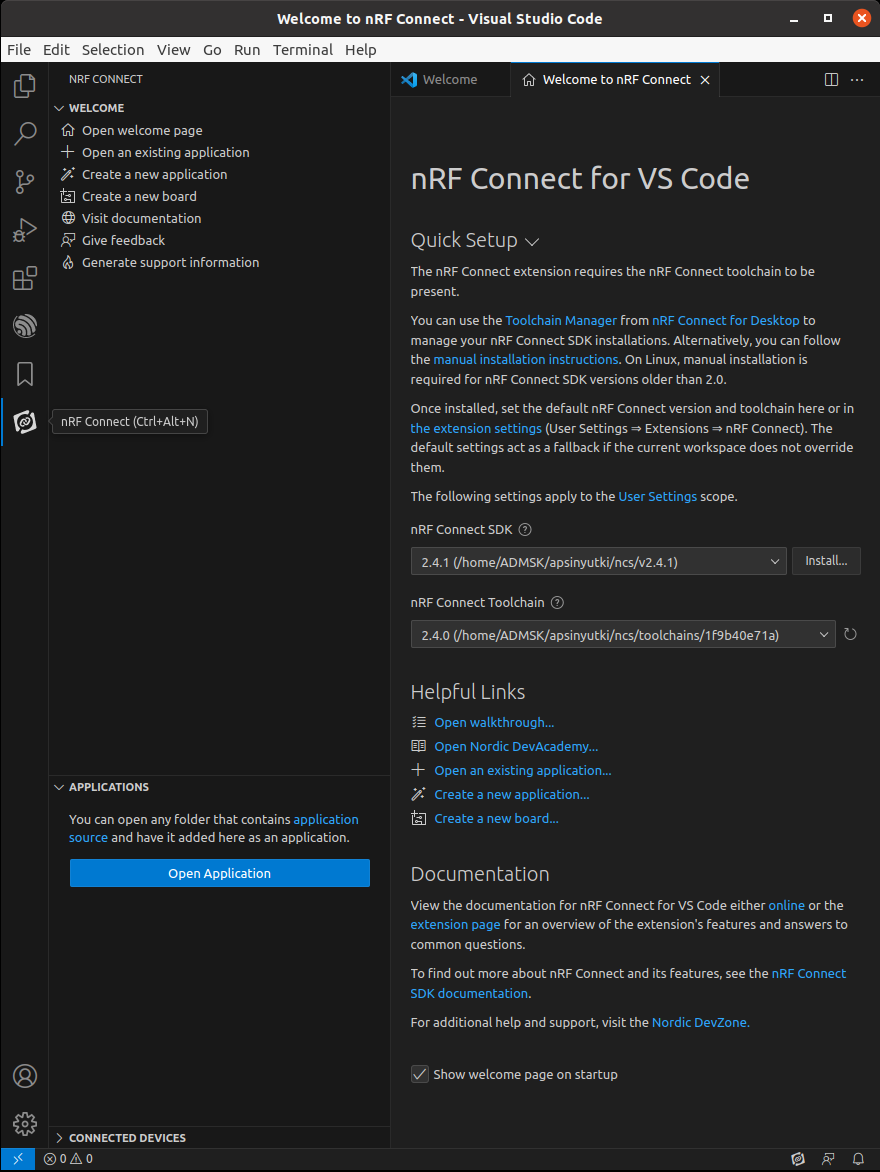Open the View menu
The height and width of the screenshot is (1172, 880).
(173, 49)
